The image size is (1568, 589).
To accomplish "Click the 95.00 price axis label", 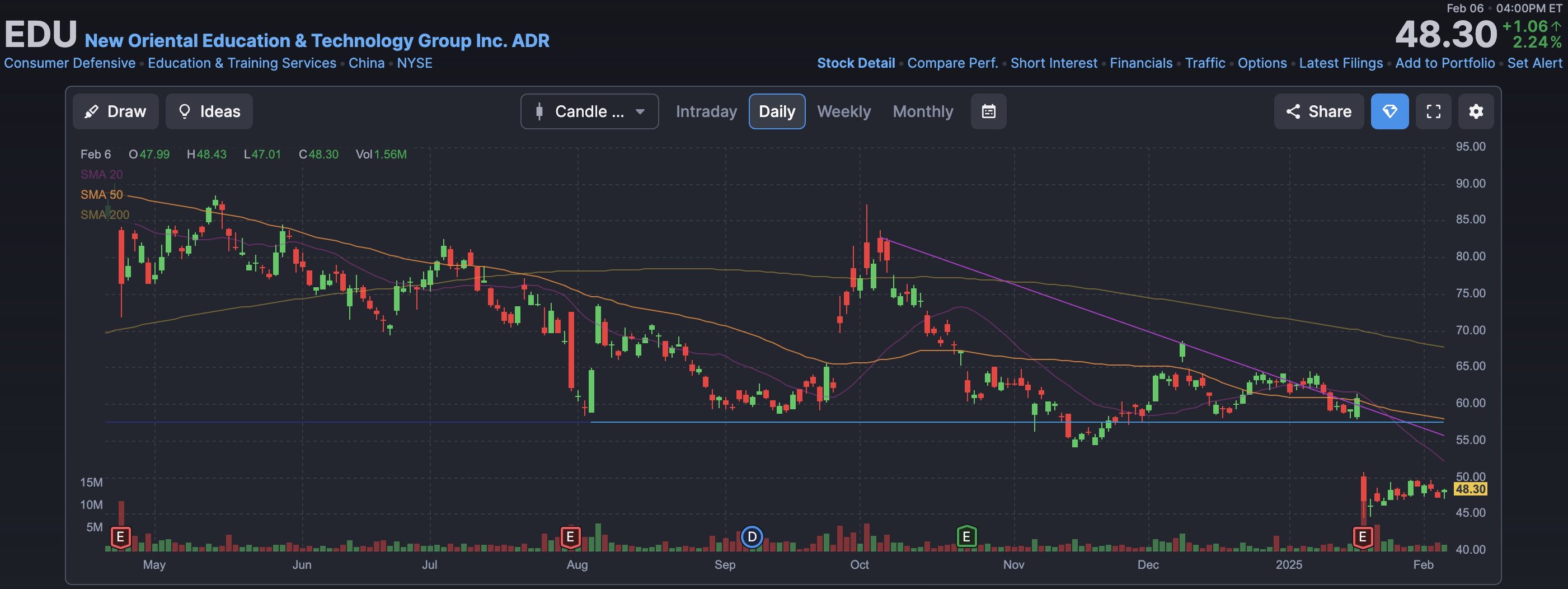I will [x=1470, y=147].
